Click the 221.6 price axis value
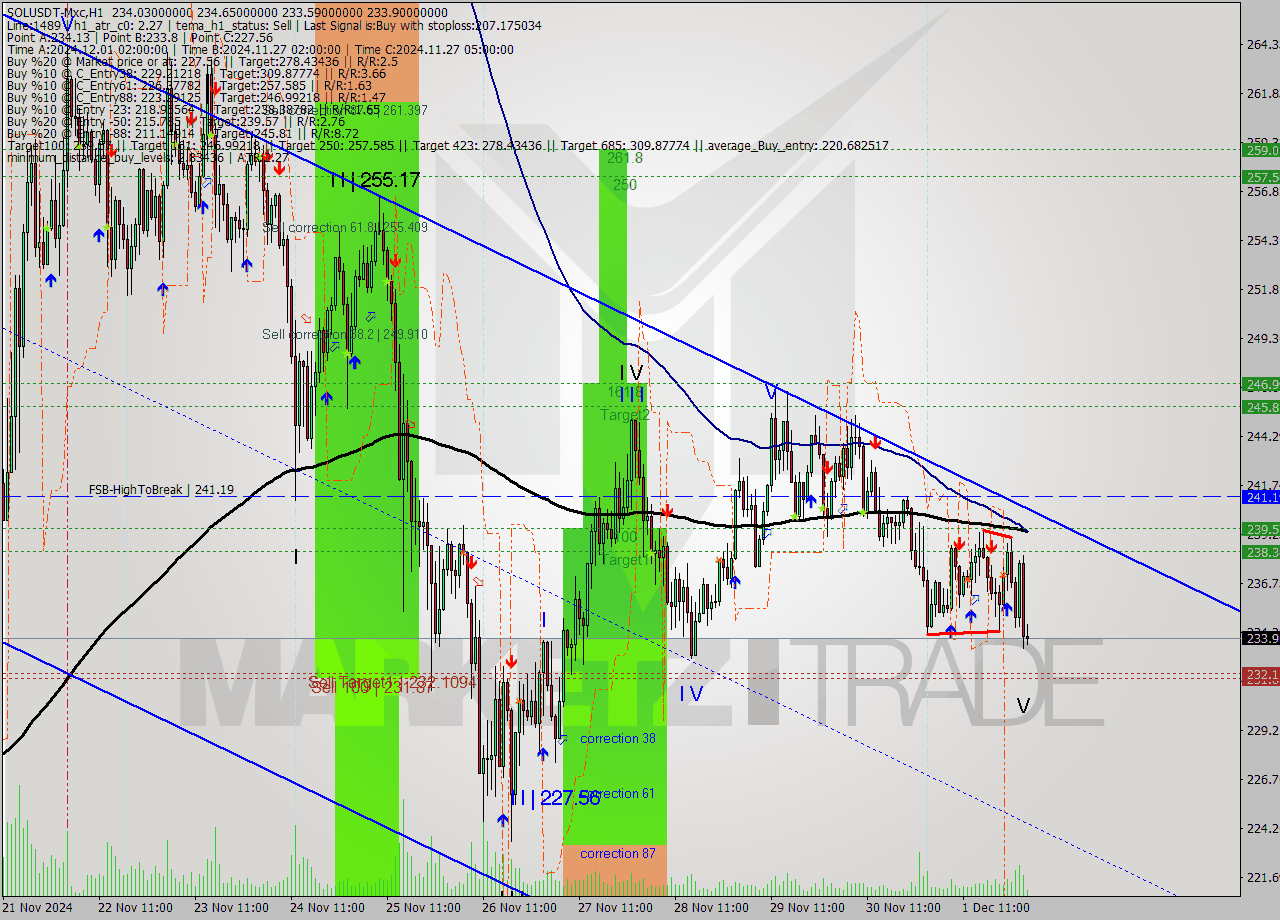The image size is (1280, 920). coord(1263,877)
